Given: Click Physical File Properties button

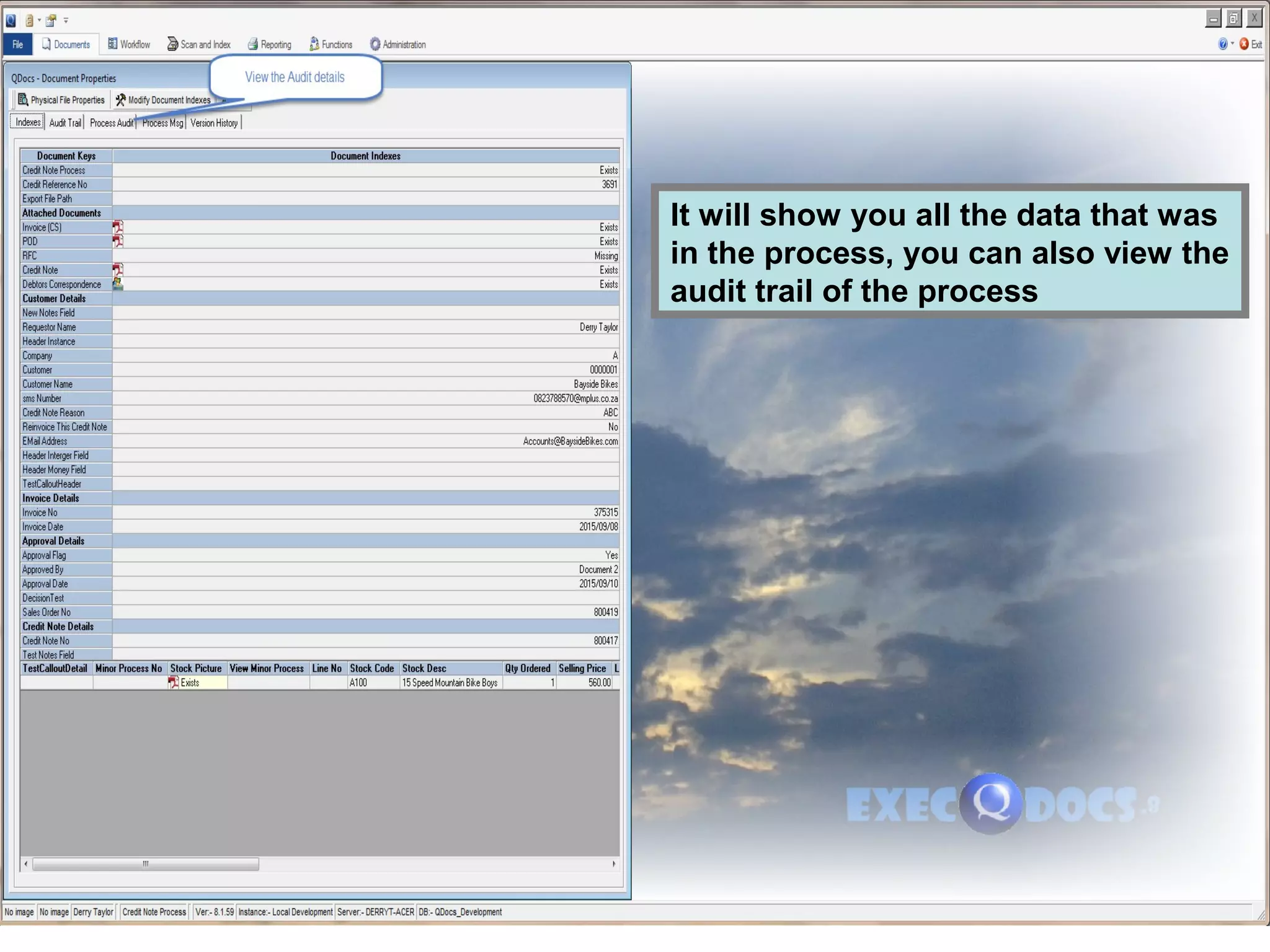Looking at the screenshot, I should 61,100.
